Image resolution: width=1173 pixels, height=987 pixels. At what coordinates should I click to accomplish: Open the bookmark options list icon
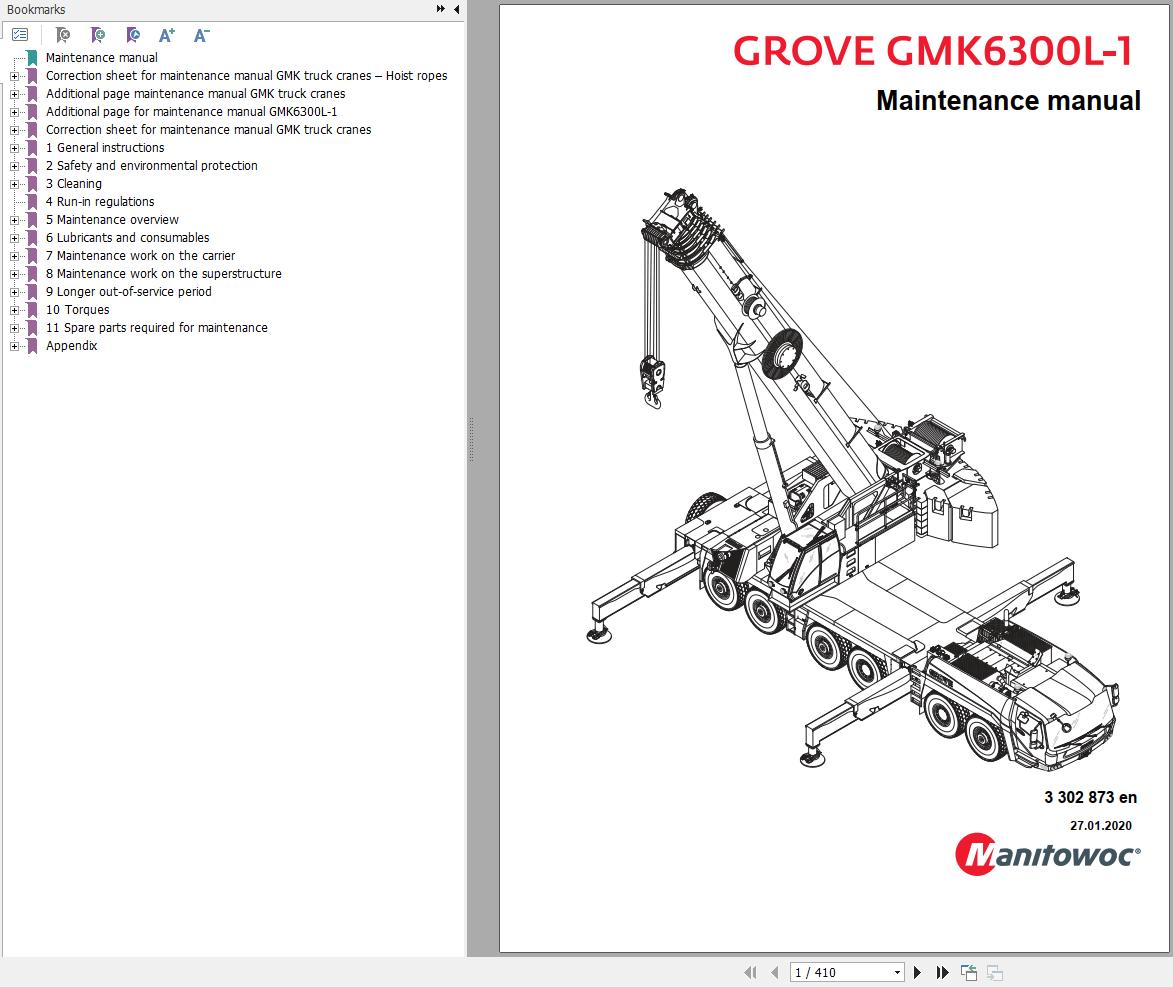[19, 35]
